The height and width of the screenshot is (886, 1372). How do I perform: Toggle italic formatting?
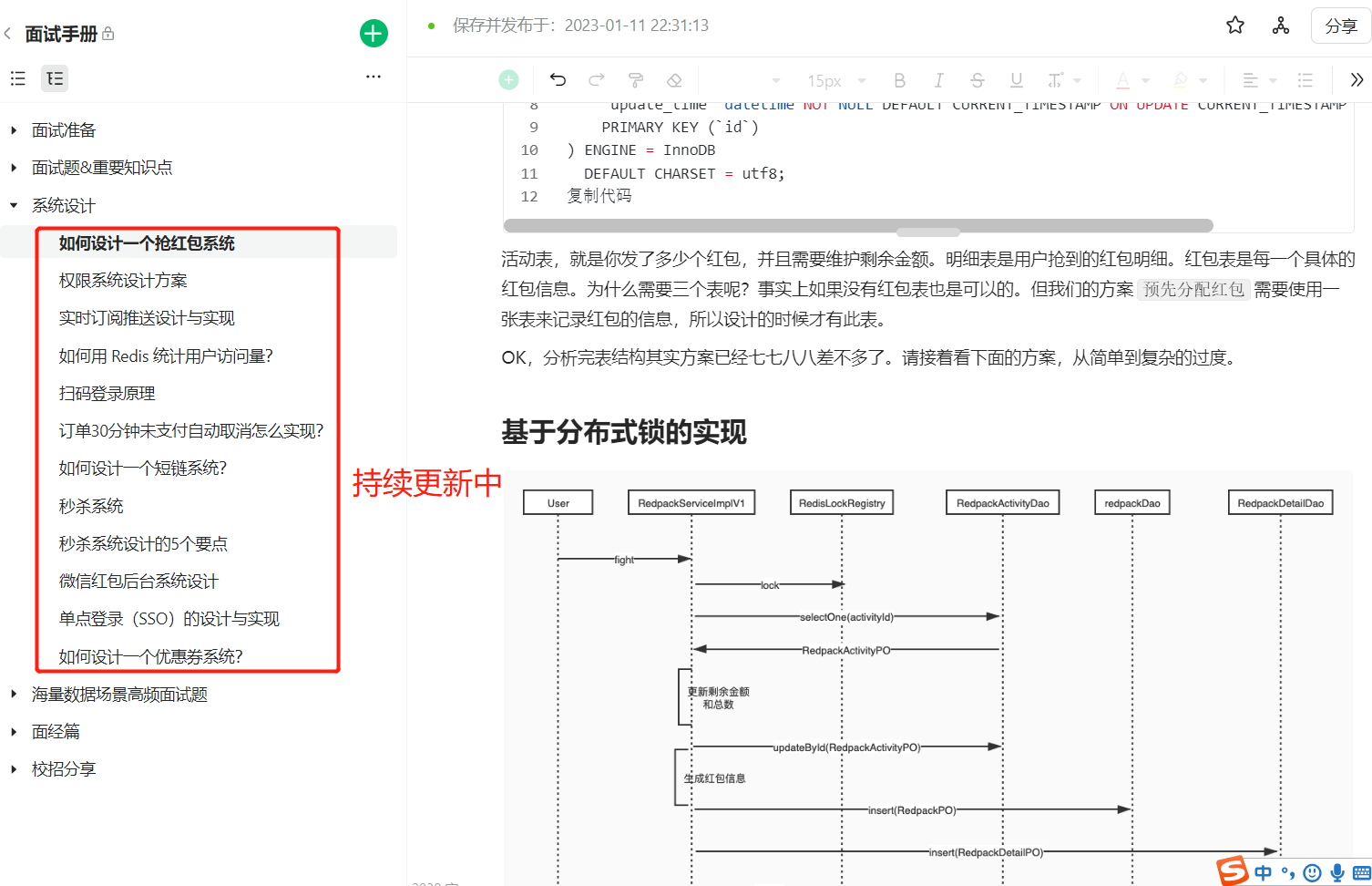938,80
